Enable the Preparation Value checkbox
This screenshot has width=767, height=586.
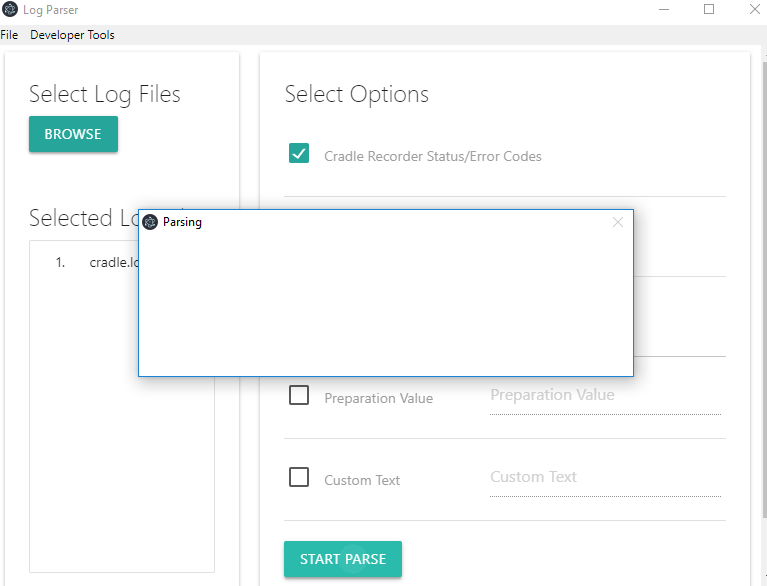tap(299, 395)
